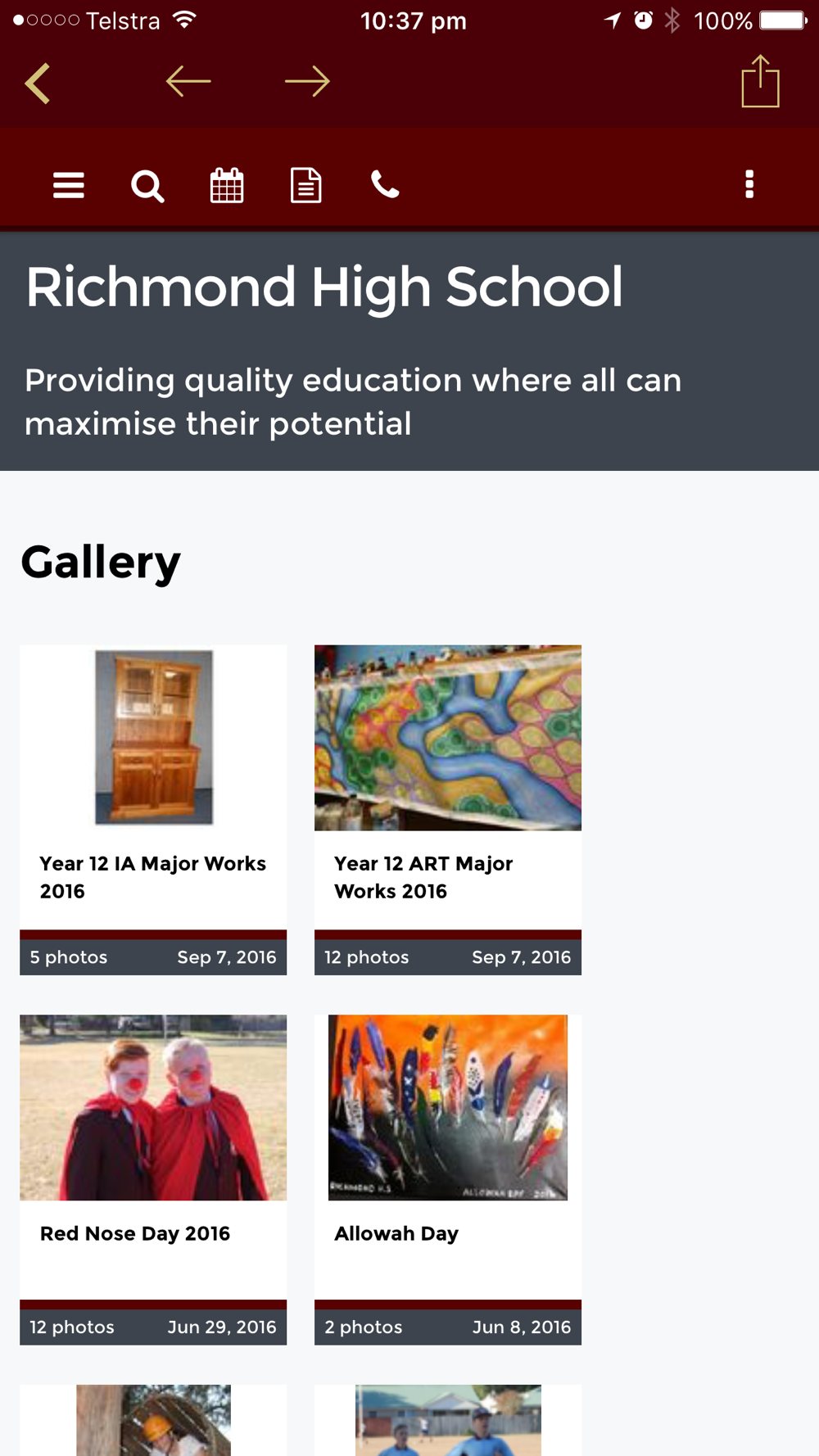Open the search icon
The height and width of the screenshot is (1456, 819).
(147, 186)
